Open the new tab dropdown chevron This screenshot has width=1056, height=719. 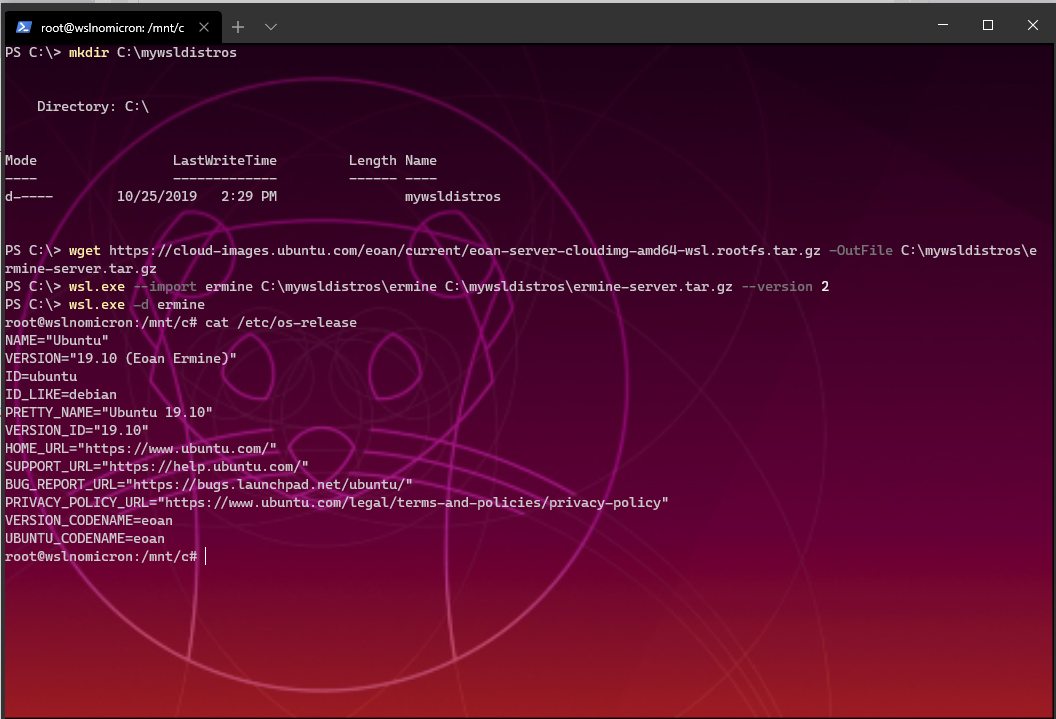[269, 27]
